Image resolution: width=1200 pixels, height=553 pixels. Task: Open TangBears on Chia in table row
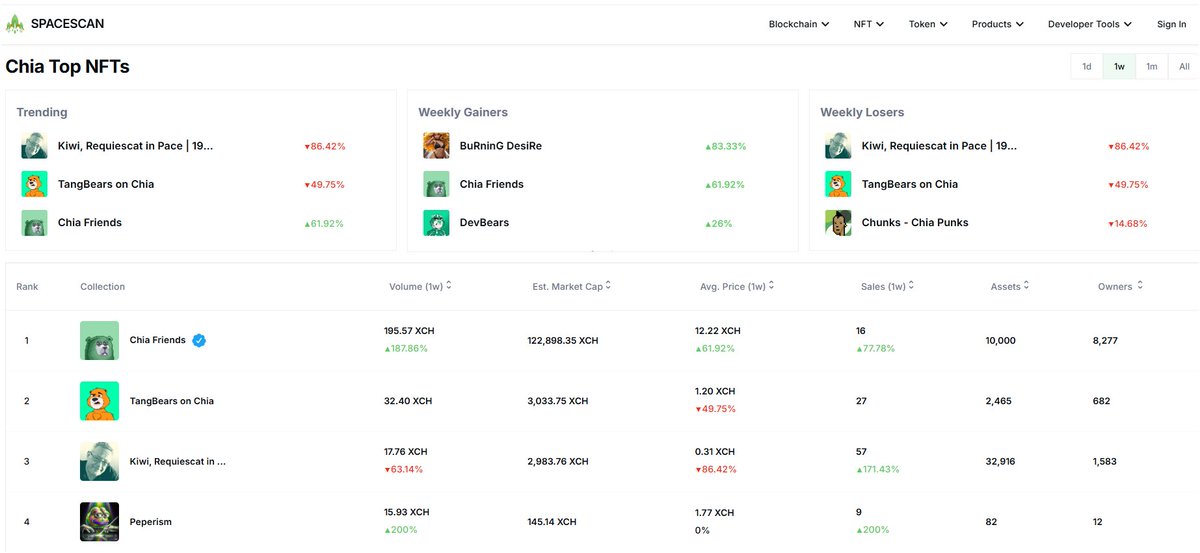(172, 401)
